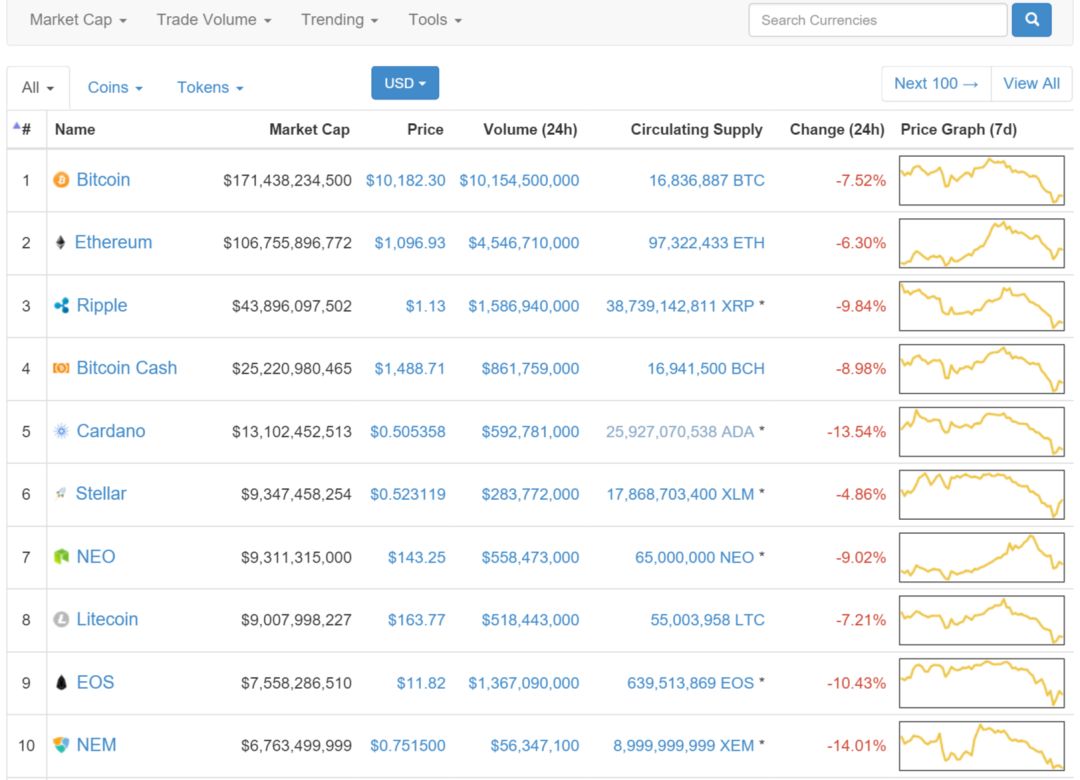Sort by Volume (24h) column header
The image size is (1080, 780).
pos(530,130)
